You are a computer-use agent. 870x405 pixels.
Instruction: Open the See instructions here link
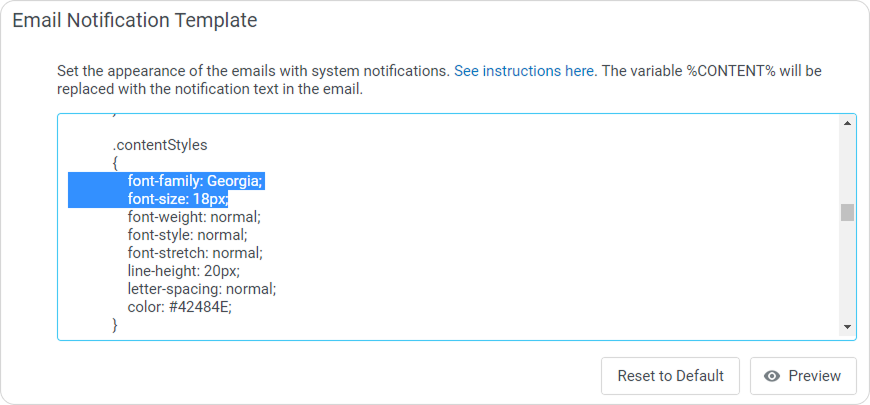(524, 71)
